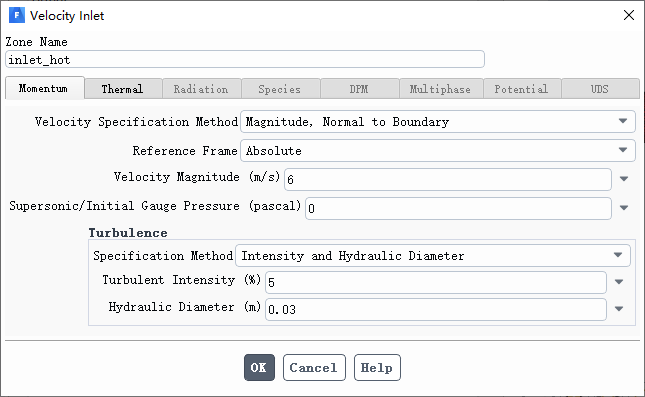
Task: Open the Species tab
Action: point(280,89)
